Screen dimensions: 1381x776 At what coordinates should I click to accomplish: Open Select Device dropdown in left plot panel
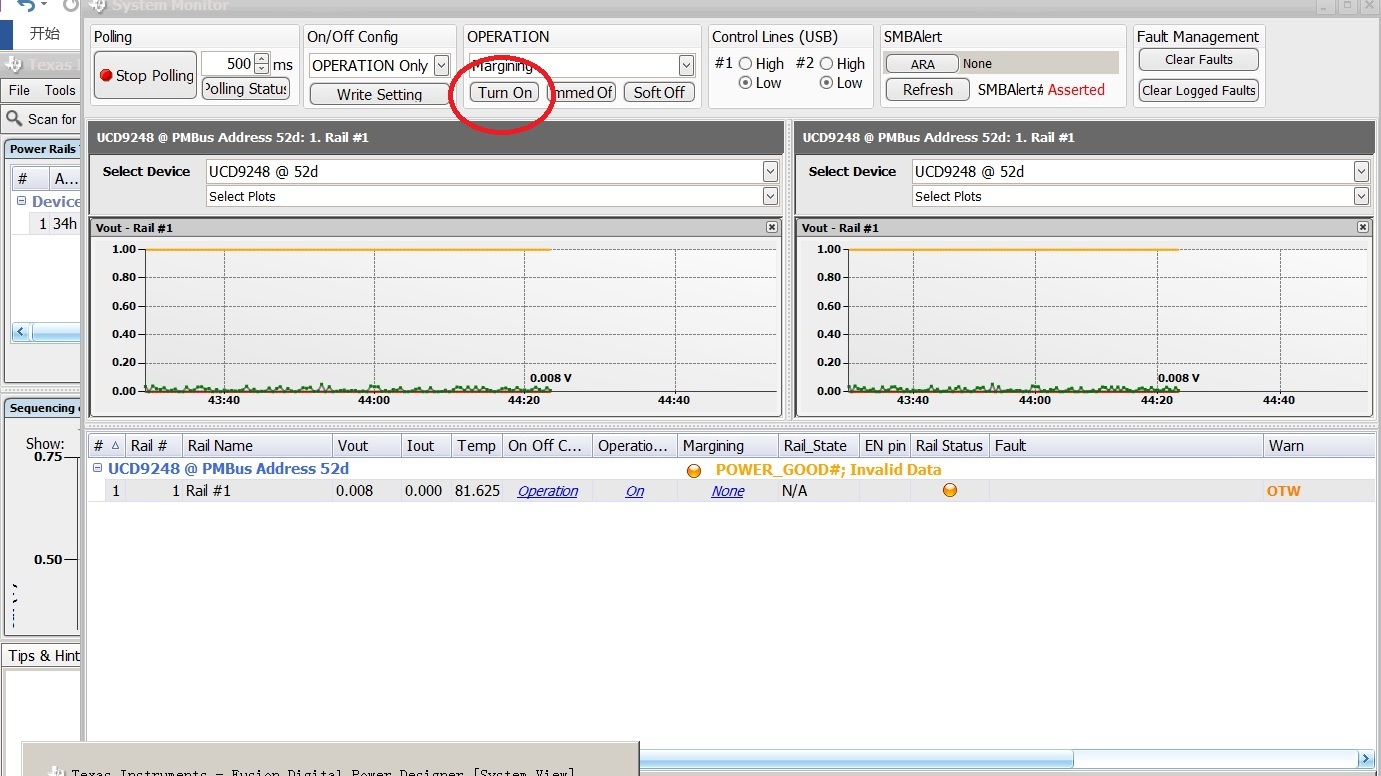[x=770, y=172]
